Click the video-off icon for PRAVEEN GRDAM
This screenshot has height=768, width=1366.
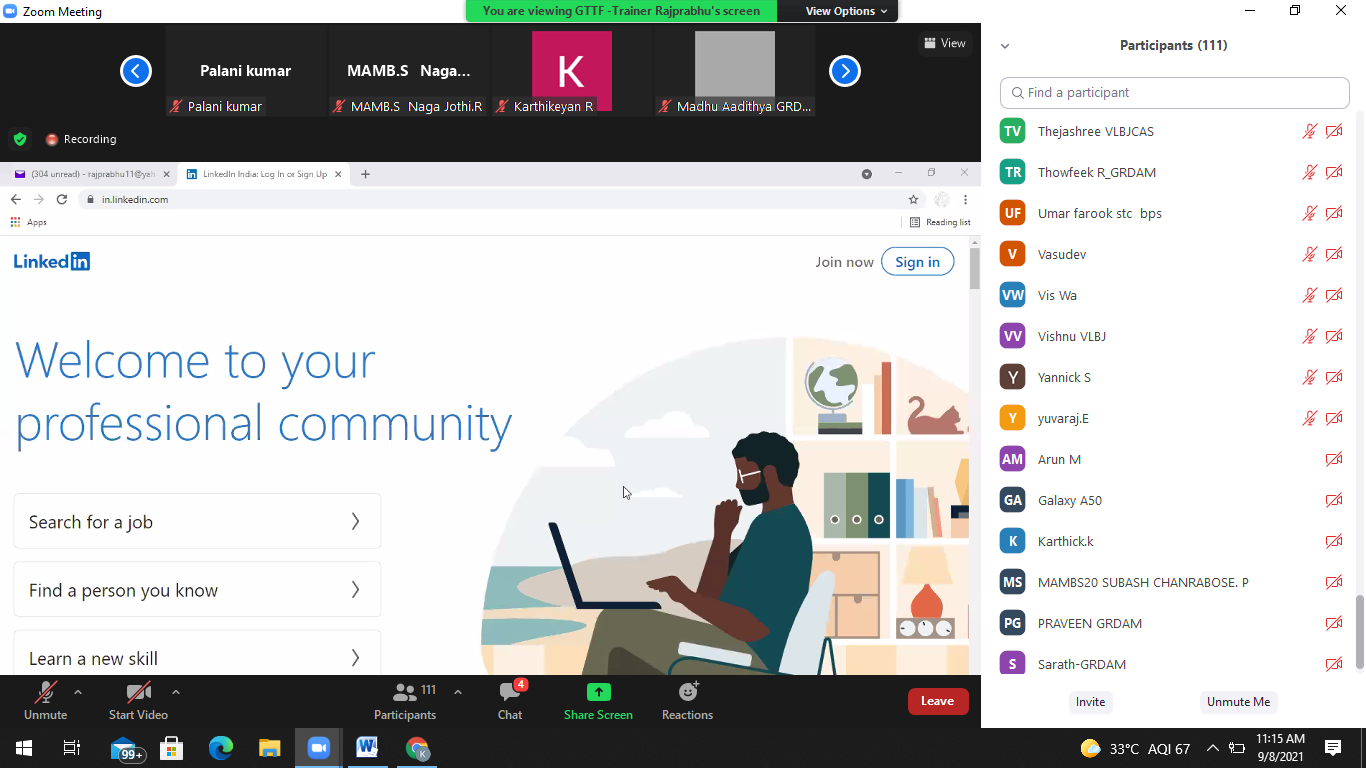1334,623
